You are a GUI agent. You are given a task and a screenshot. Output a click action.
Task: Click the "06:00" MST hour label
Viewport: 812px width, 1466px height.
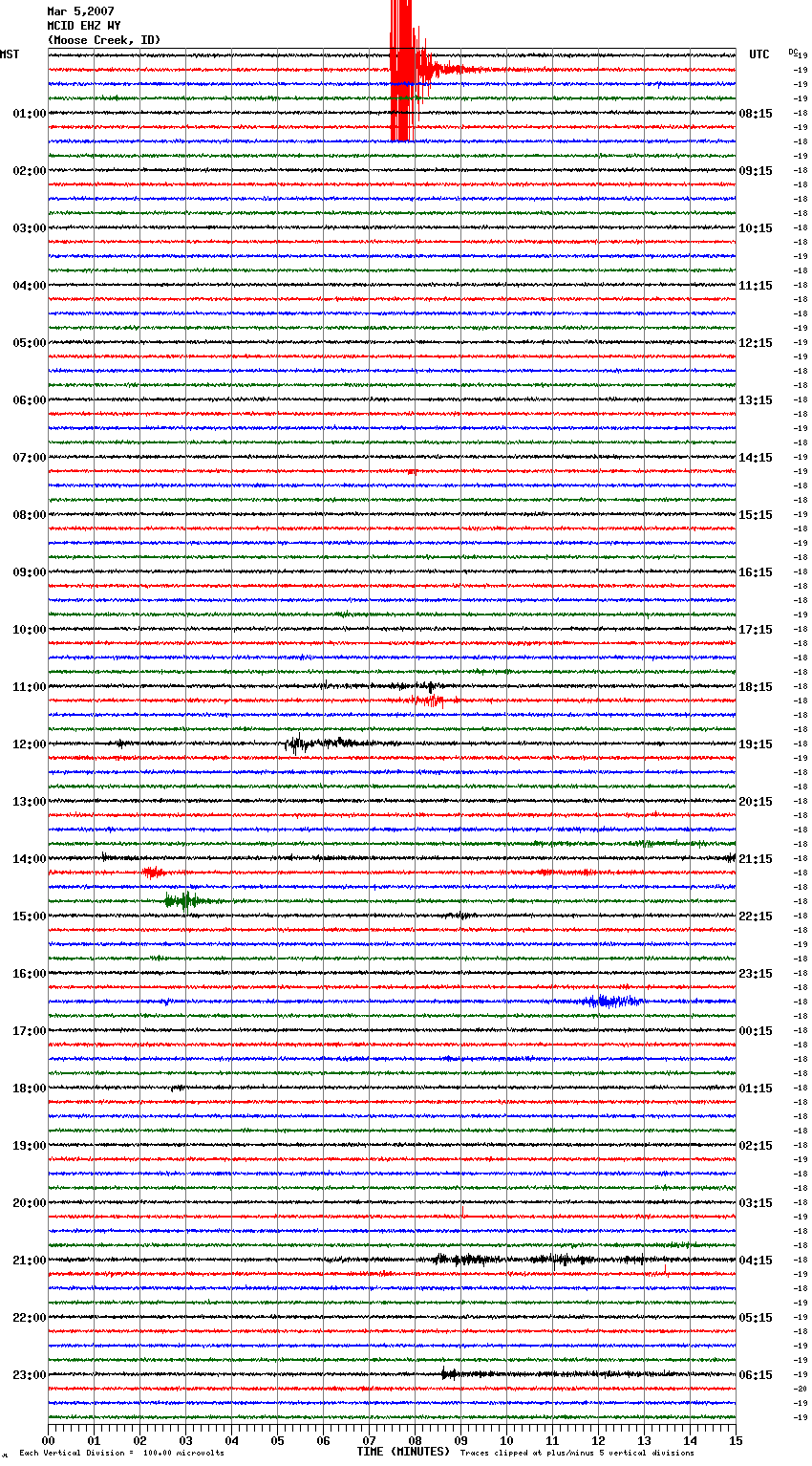(30, 400)
